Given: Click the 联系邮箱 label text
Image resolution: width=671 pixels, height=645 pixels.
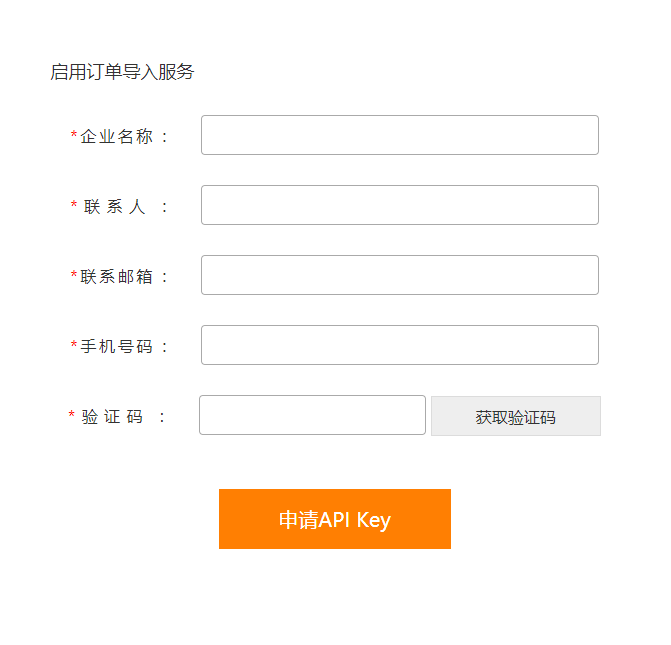Looking at the screenshot, I should pos(117,277).
